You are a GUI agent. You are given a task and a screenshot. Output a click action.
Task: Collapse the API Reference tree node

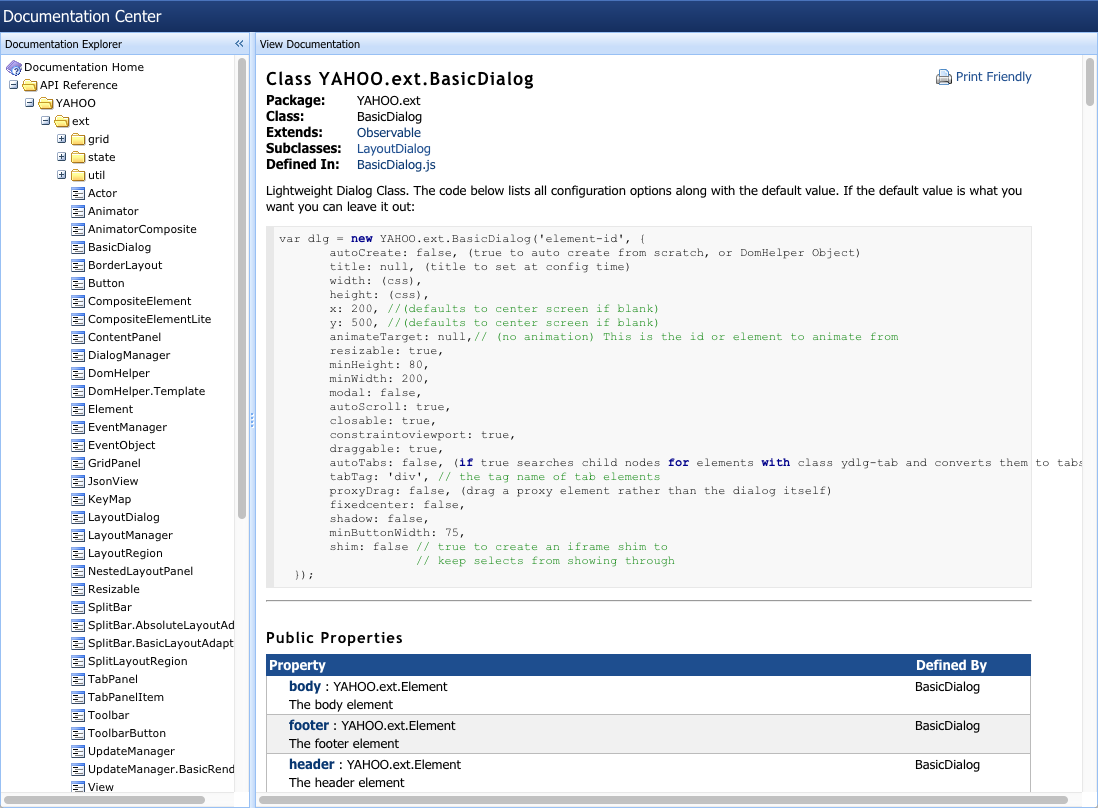[x=14, y=85]
